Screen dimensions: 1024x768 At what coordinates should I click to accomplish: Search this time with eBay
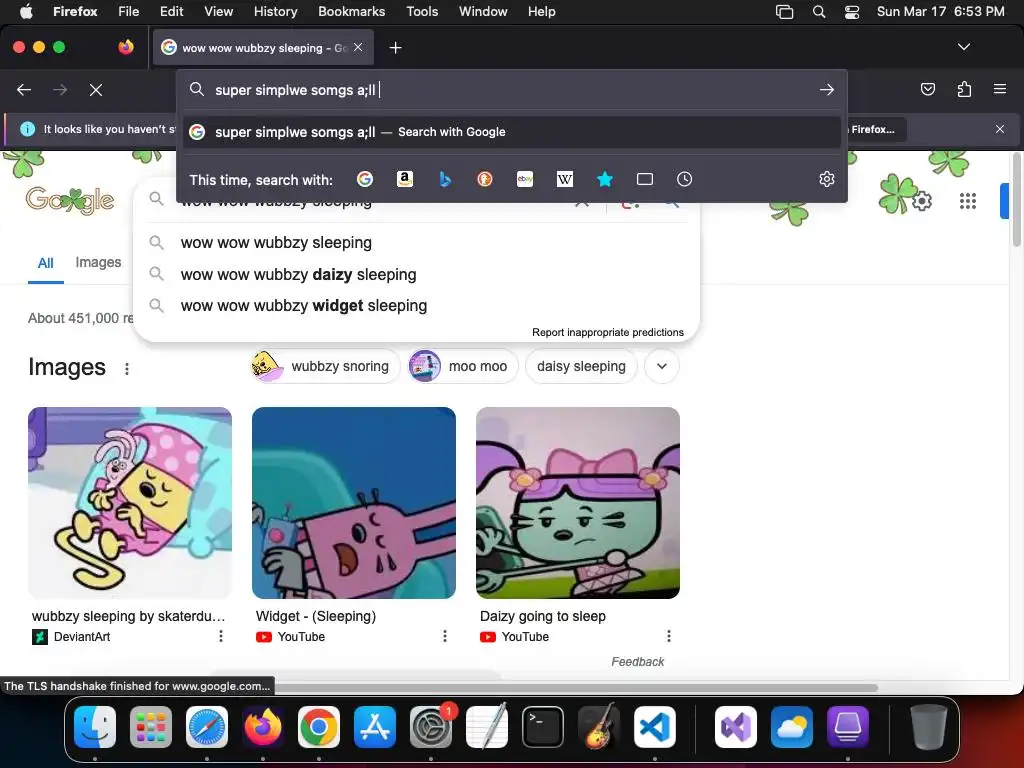[525, 179]
